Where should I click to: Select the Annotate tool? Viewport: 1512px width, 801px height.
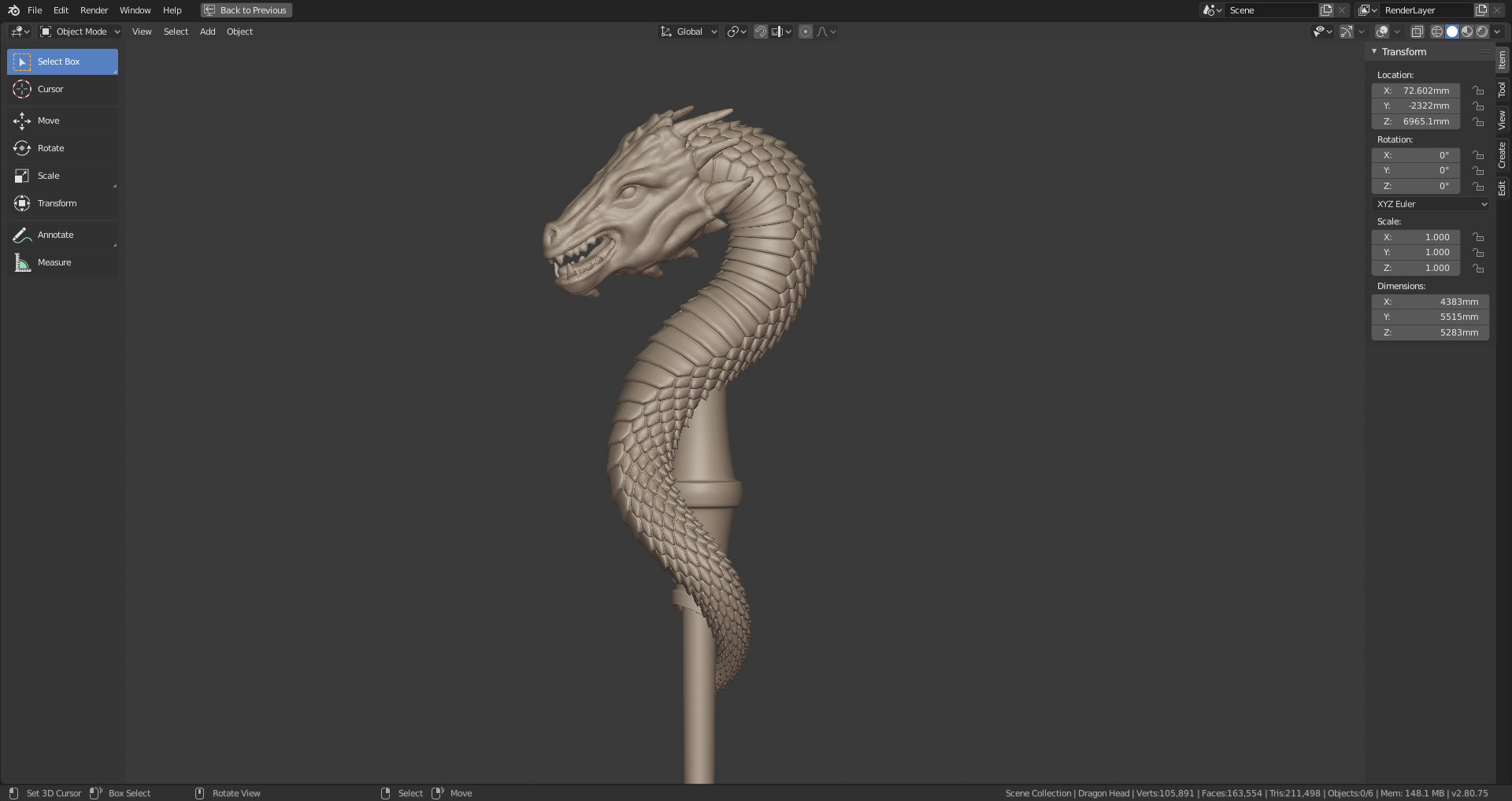pos(62,235)
